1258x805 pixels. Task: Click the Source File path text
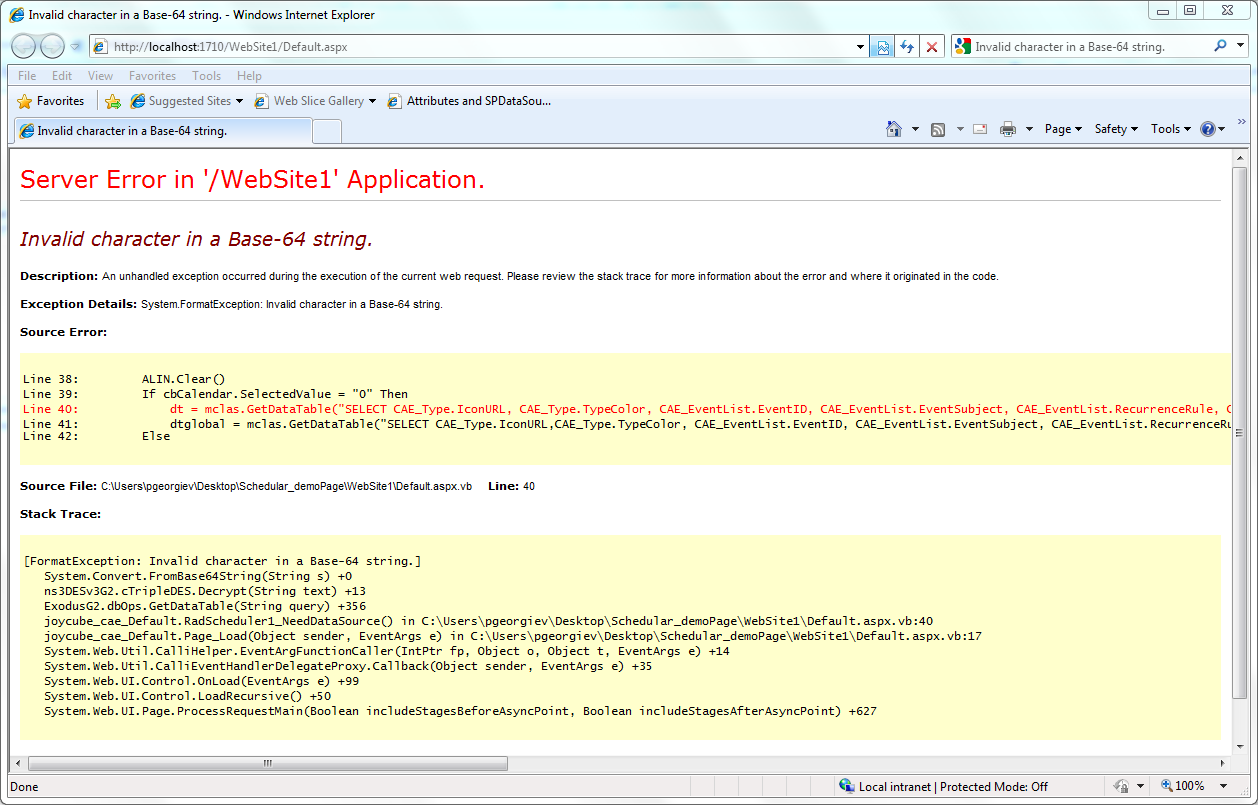click(286, 486)
